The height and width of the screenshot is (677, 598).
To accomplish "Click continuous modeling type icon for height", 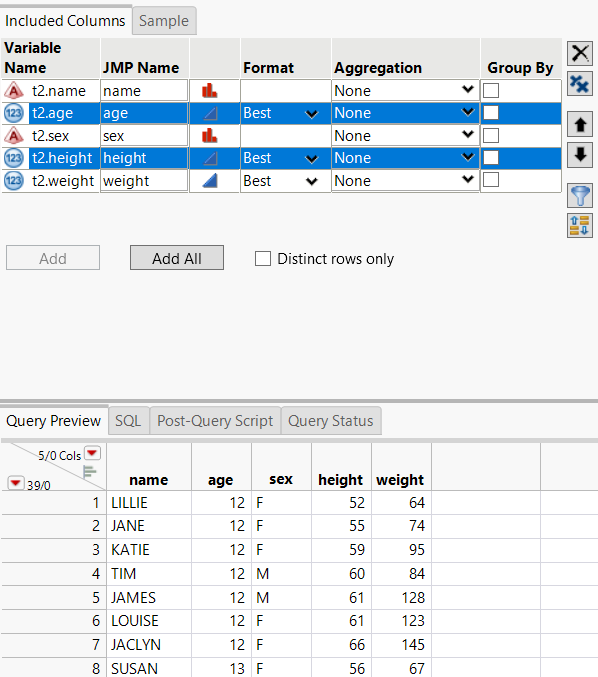I will coord(210,158).
